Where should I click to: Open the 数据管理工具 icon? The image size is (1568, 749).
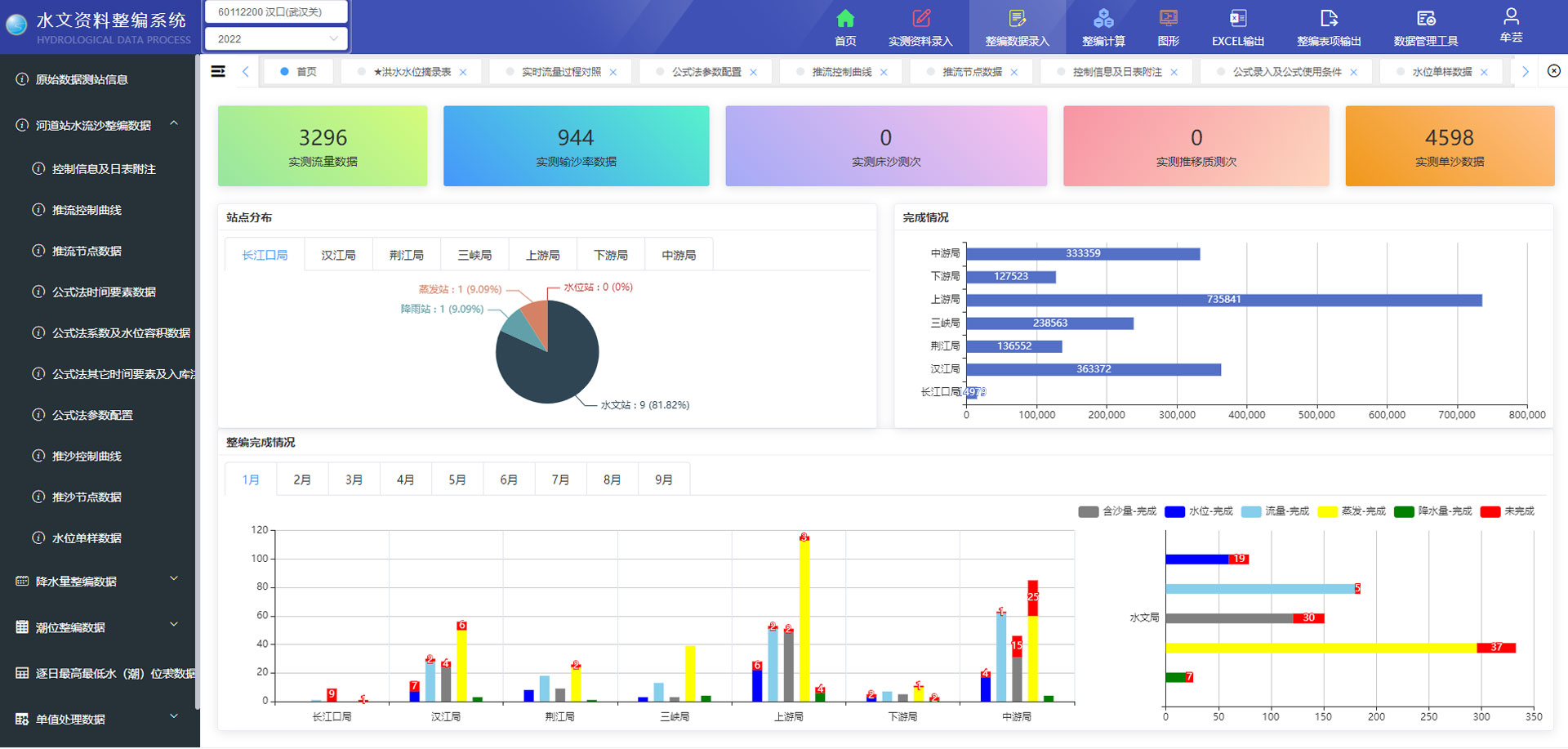coord(1426,18)
